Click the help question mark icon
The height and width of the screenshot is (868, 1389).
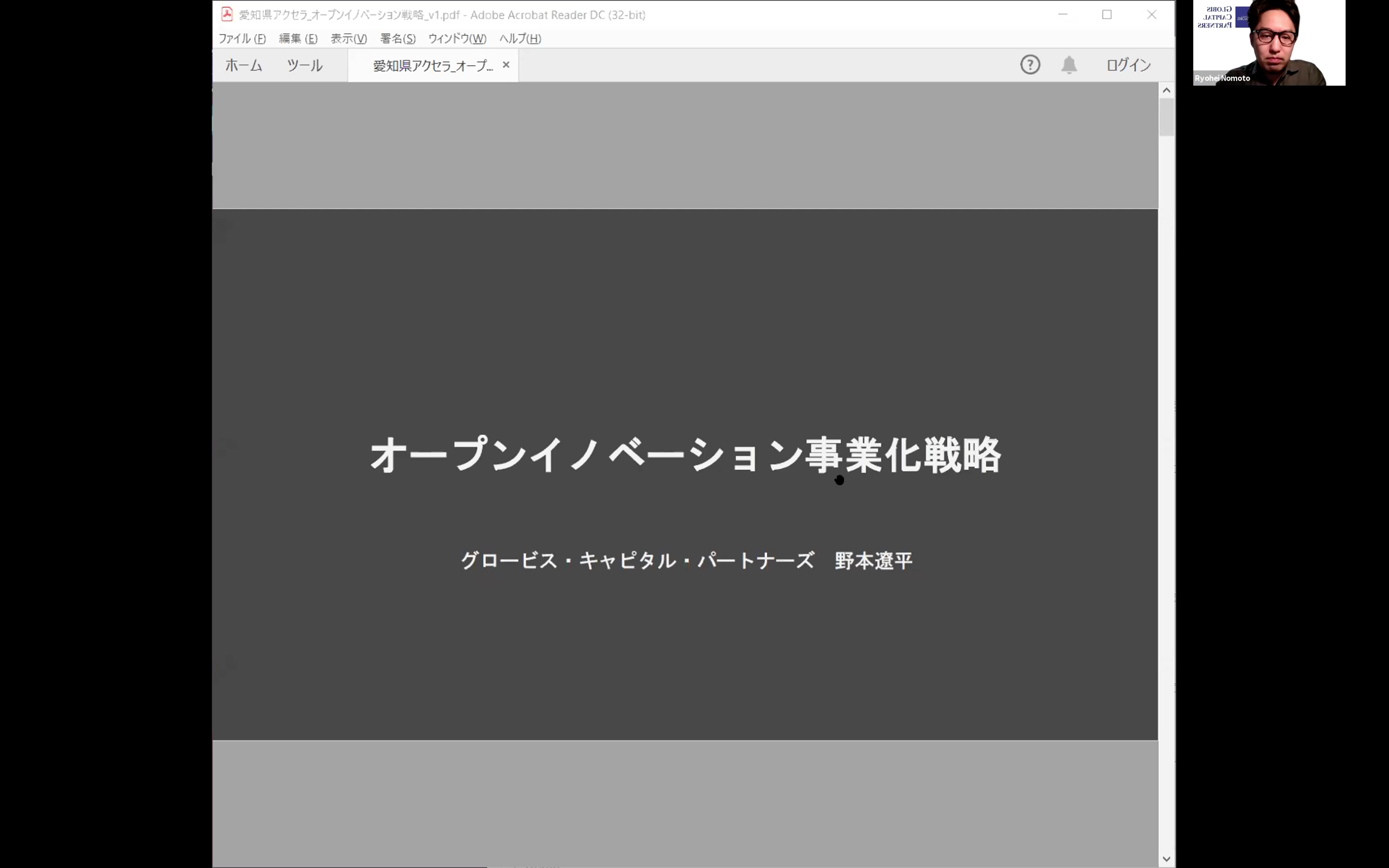pyautogui.click(x=1030, y=64)
